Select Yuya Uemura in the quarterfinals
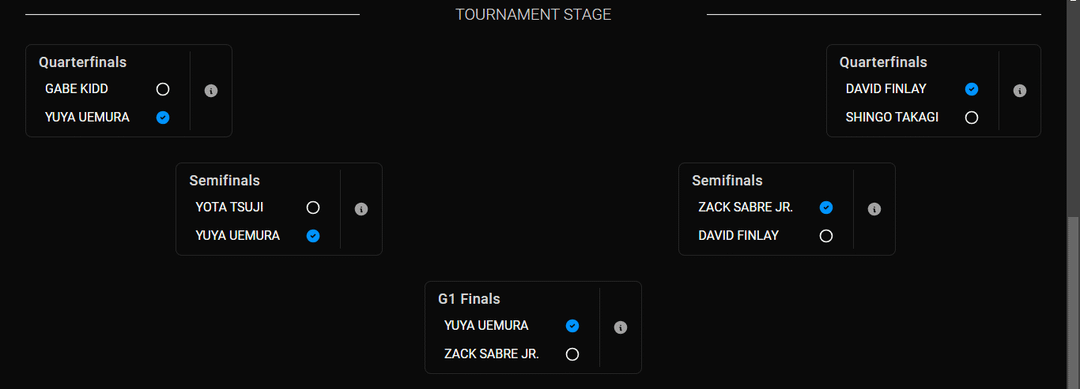1080x389 pixels. [x=163, y=117]
